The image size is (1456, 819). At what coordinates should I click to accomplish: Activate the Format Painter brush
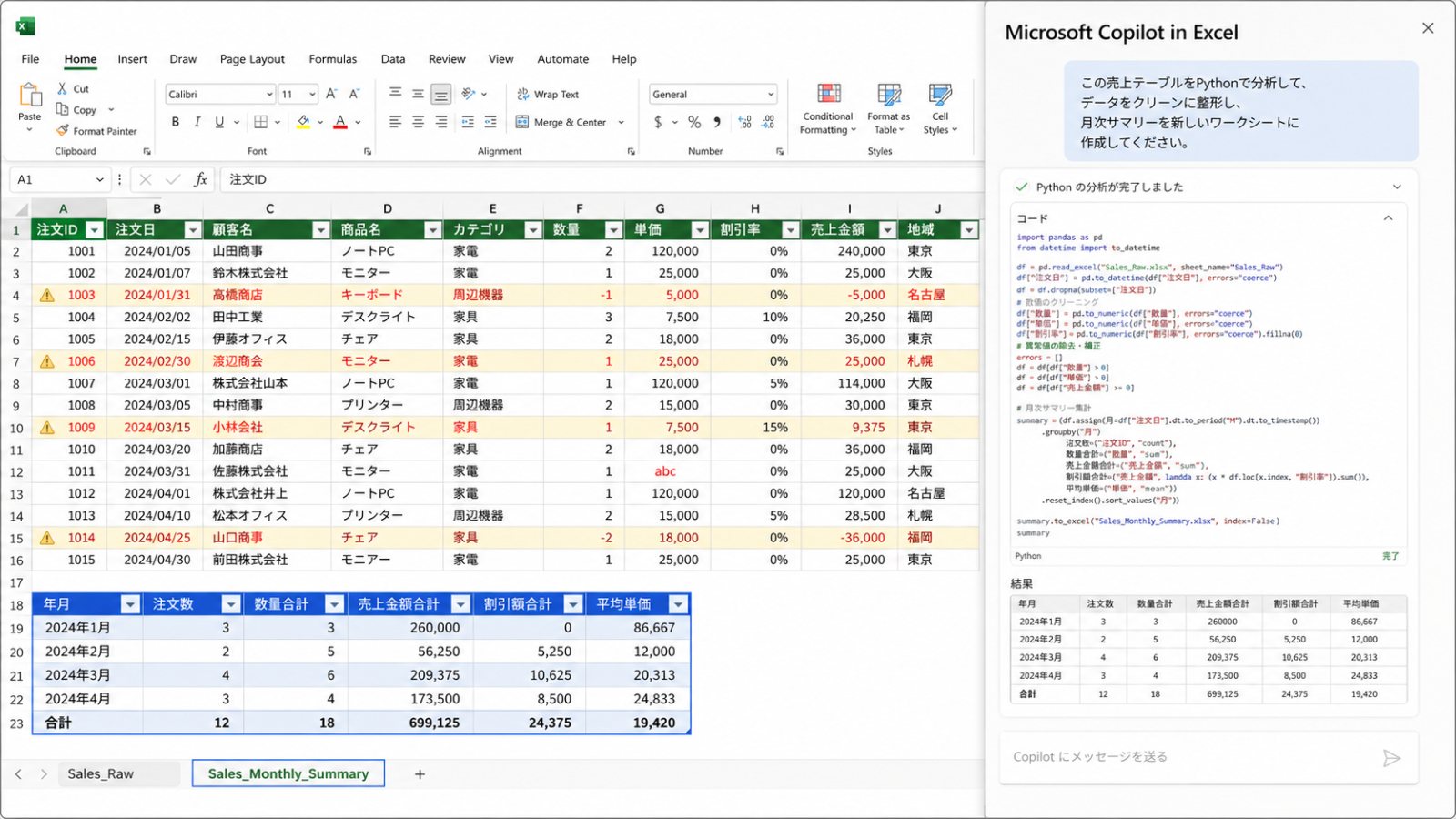point(63,131)
